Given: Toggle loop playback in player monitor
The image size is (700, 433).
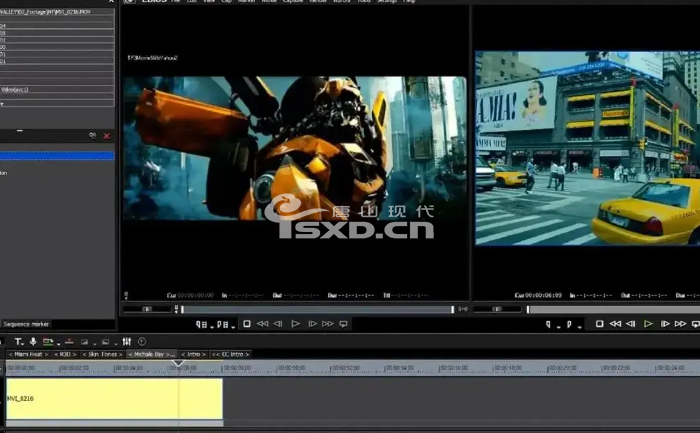Looking at the screenshot, I should coord(343,324).
